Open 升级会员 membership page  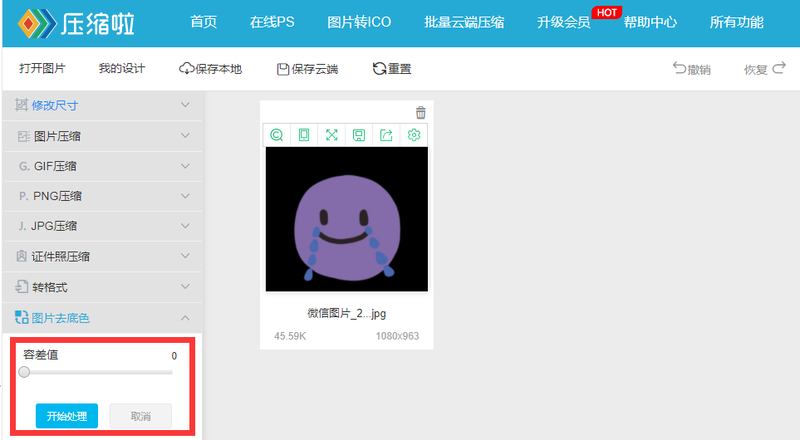(564, 22)
